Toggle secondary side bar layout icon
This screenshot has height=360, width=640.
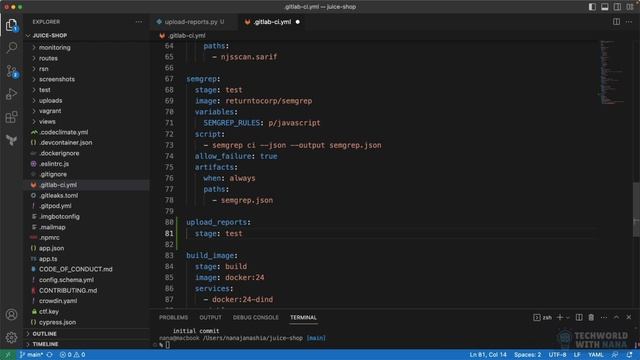(x=617, y=7)
